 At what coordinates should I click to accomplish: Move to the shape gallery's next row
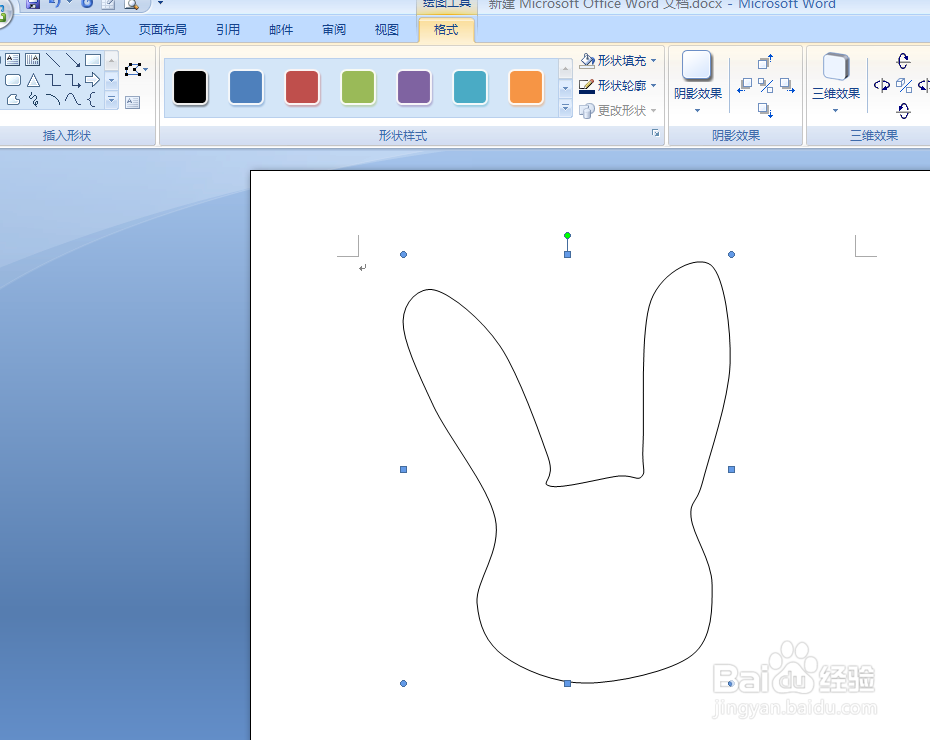coord(112,80)
